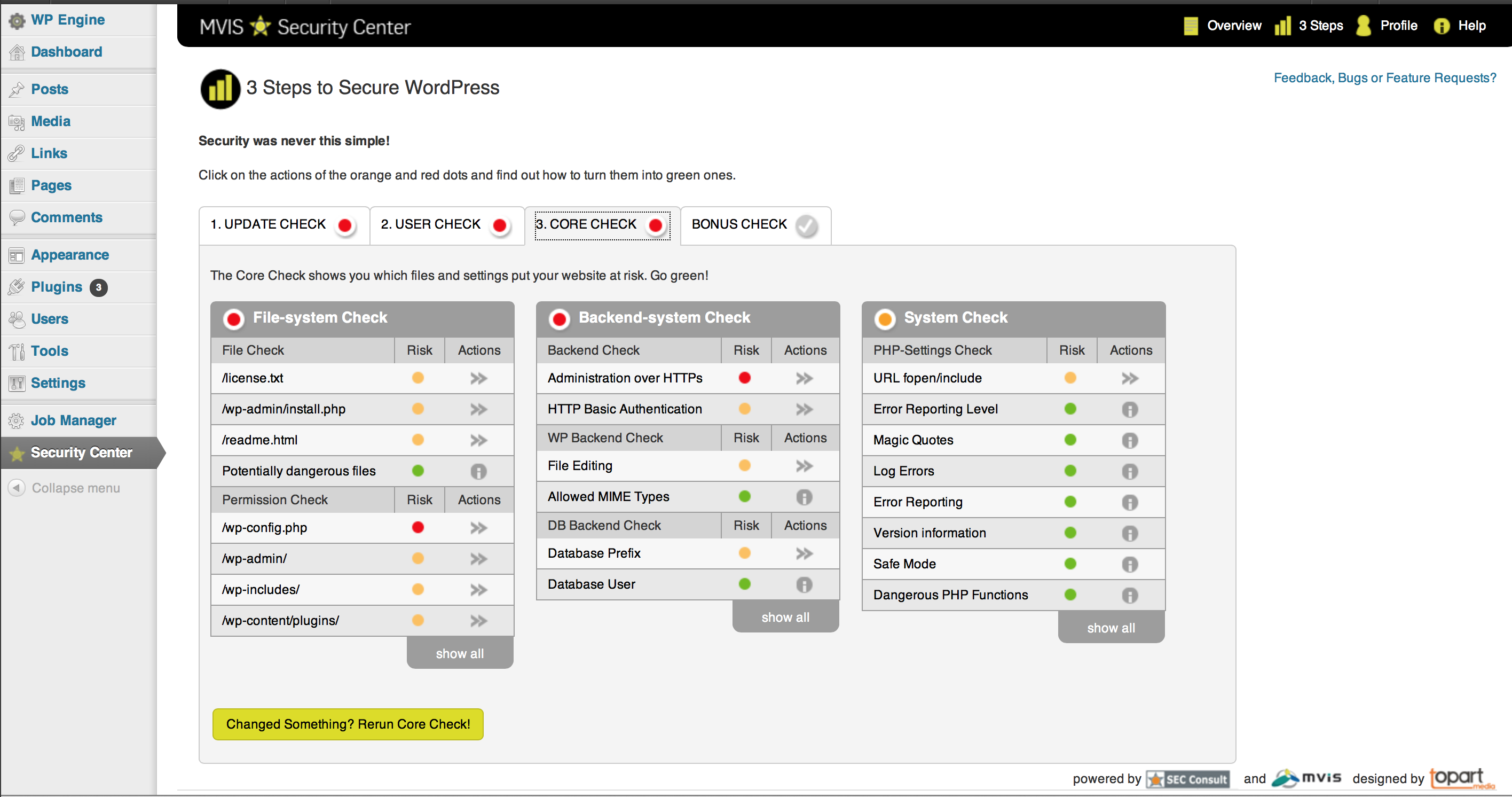
Task: Open info icon for Database User
Action: pos(804,585)
